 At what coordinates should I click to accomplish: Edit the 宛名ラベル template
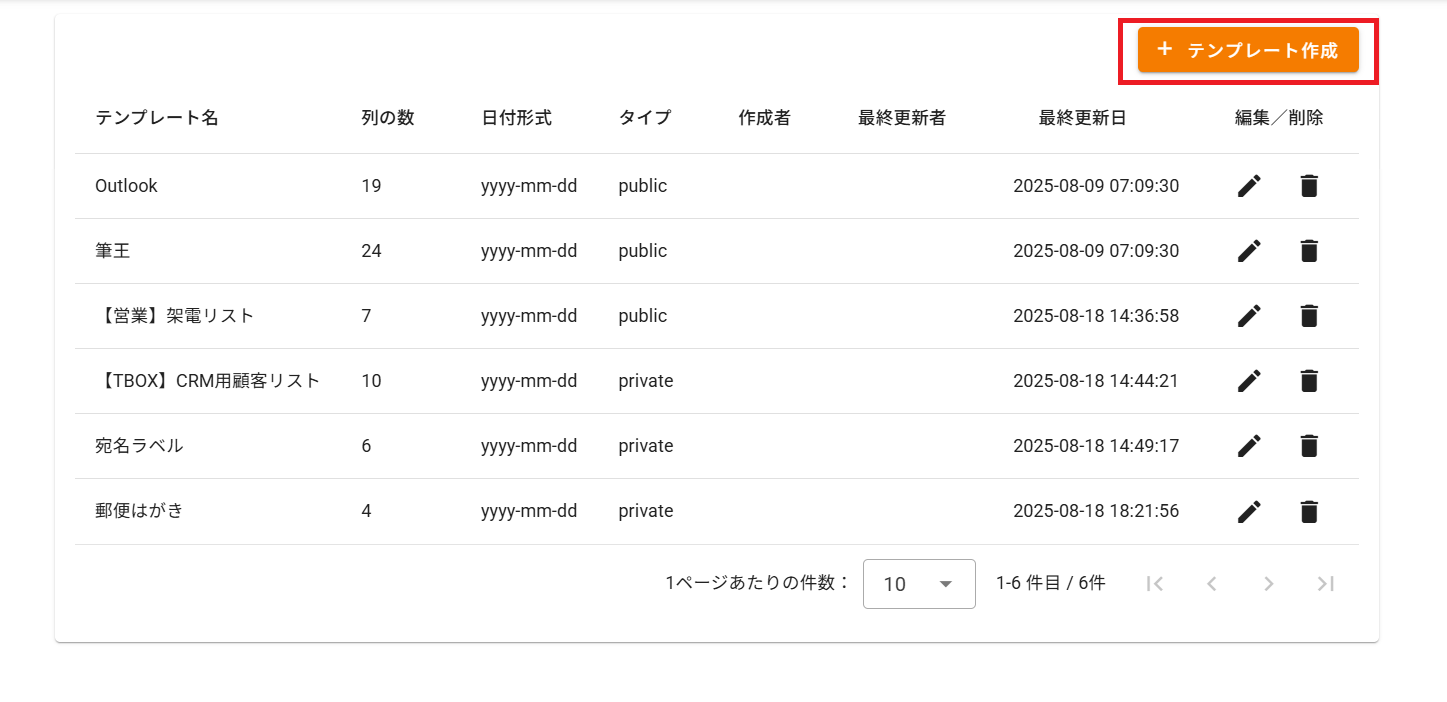tap(1249, 446)
